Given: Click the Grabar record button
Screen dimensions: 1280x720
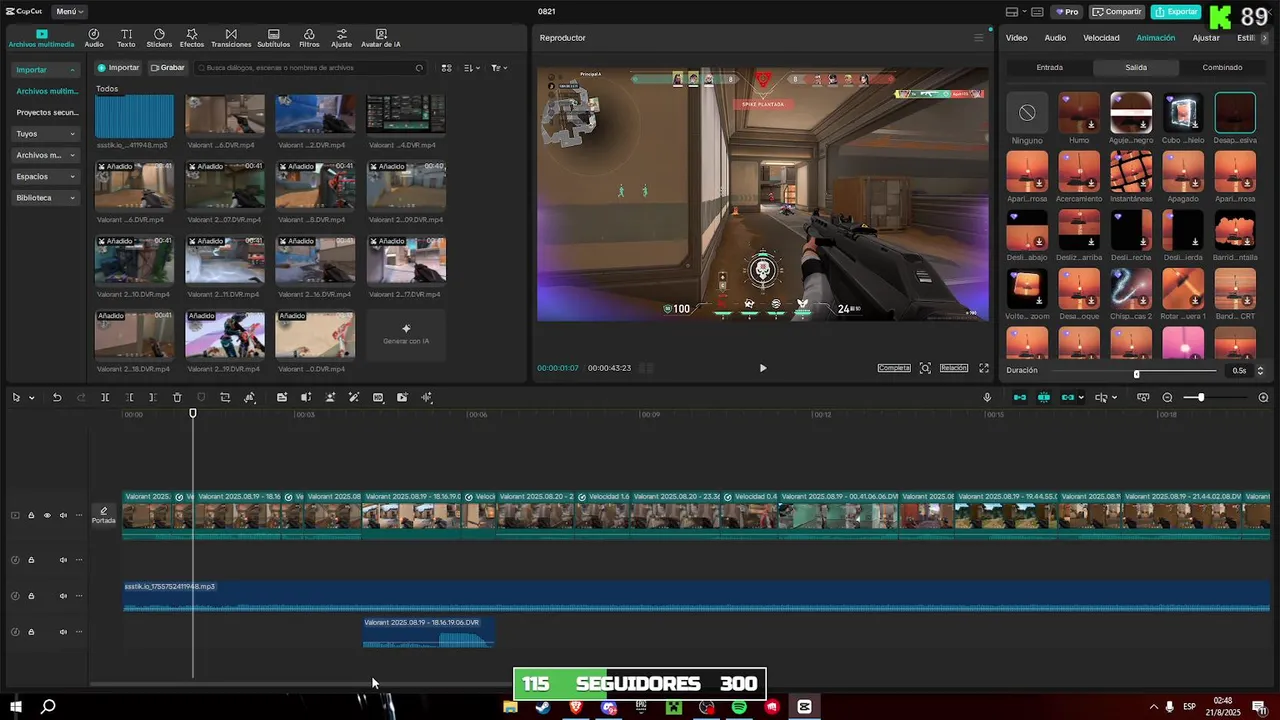Looking at the screenshot, I should (x=167, y=68).
